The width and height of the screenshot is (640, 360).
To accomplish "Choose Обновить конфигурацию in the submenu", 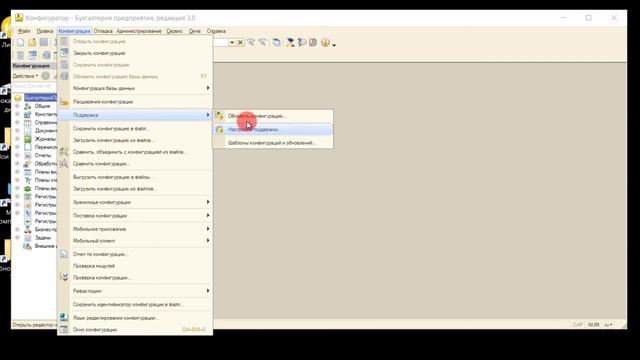I will [x=273, y=116].
